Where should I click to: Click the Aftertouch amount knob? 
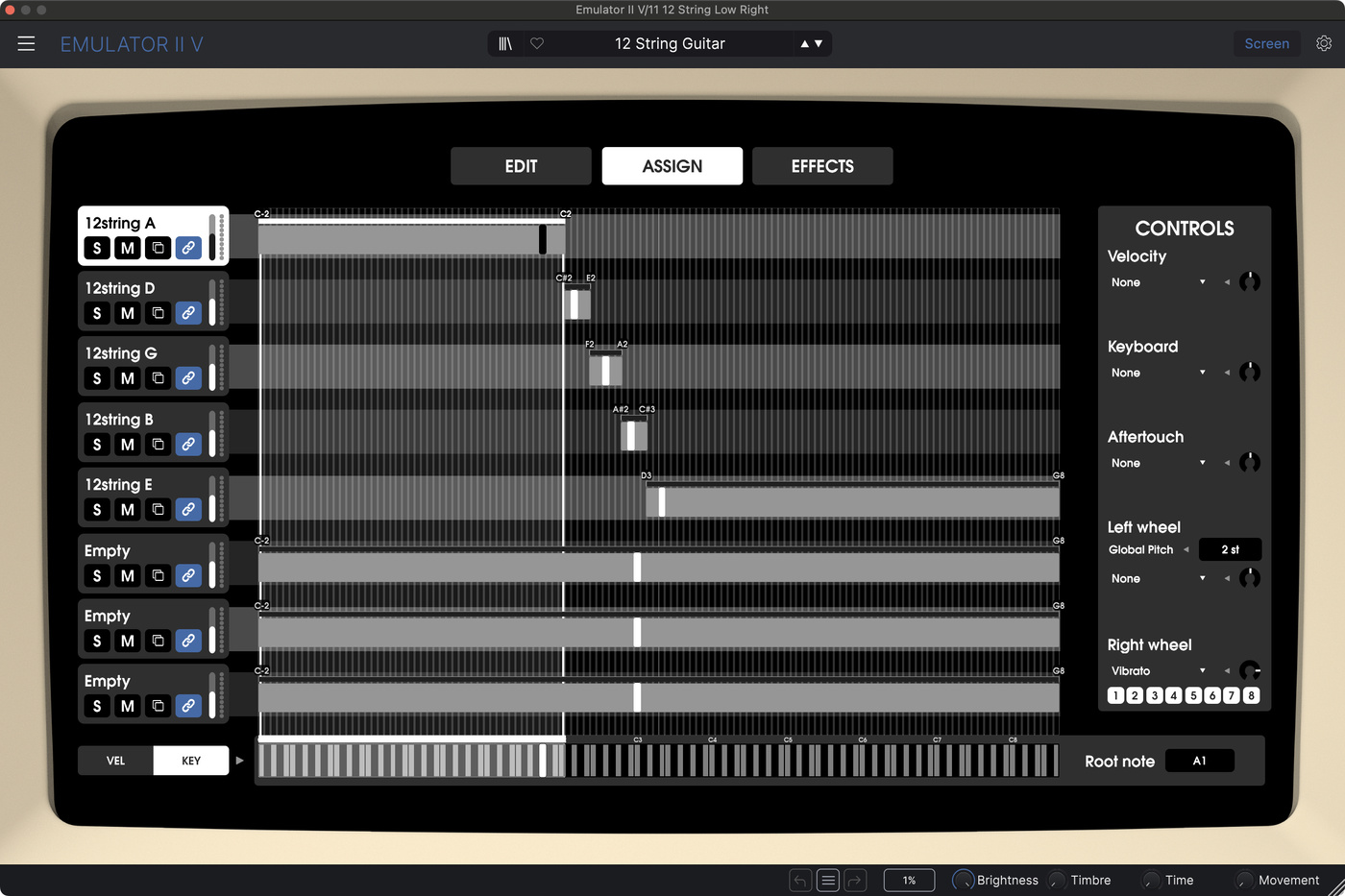point(1250,463)
